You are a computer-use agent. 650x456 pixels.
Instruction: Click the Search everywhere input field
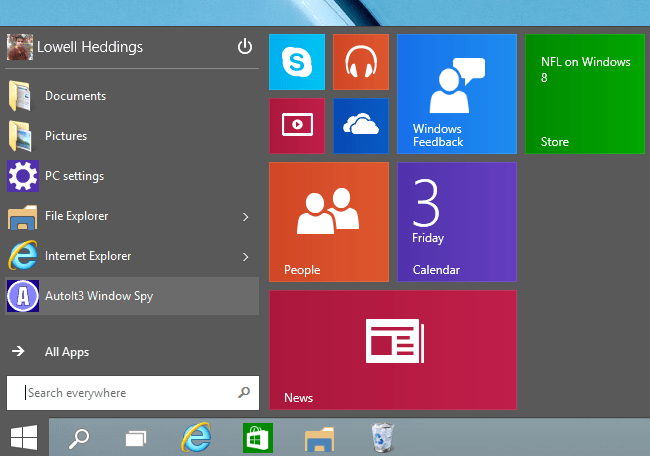click(133, 393)
